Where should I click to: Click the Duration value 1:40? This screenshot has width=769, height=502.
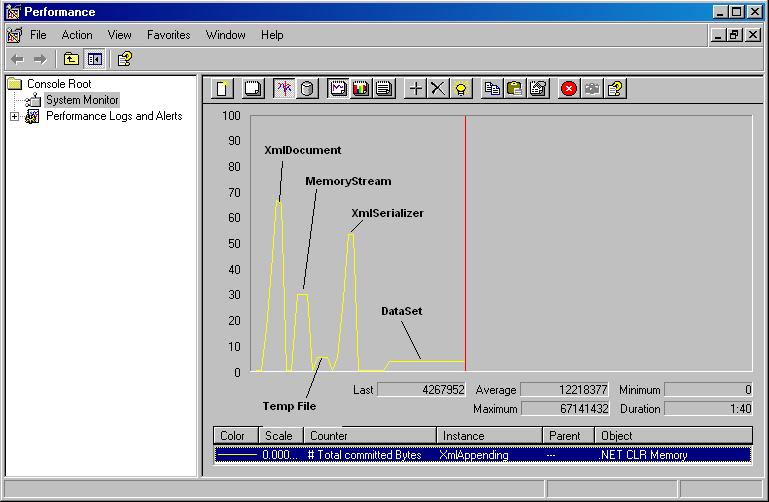(709, 408)
